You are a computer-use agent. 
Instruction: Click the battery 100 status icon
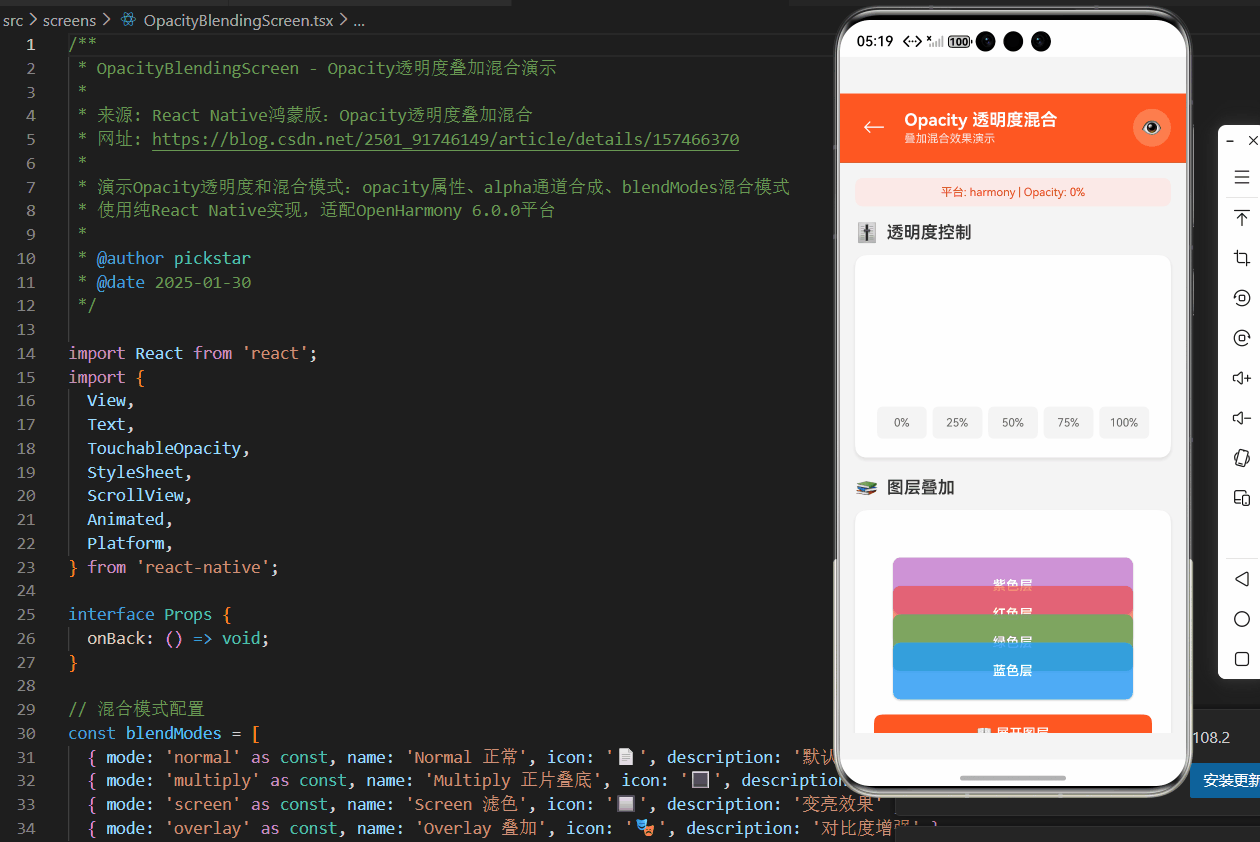[959, 42]
